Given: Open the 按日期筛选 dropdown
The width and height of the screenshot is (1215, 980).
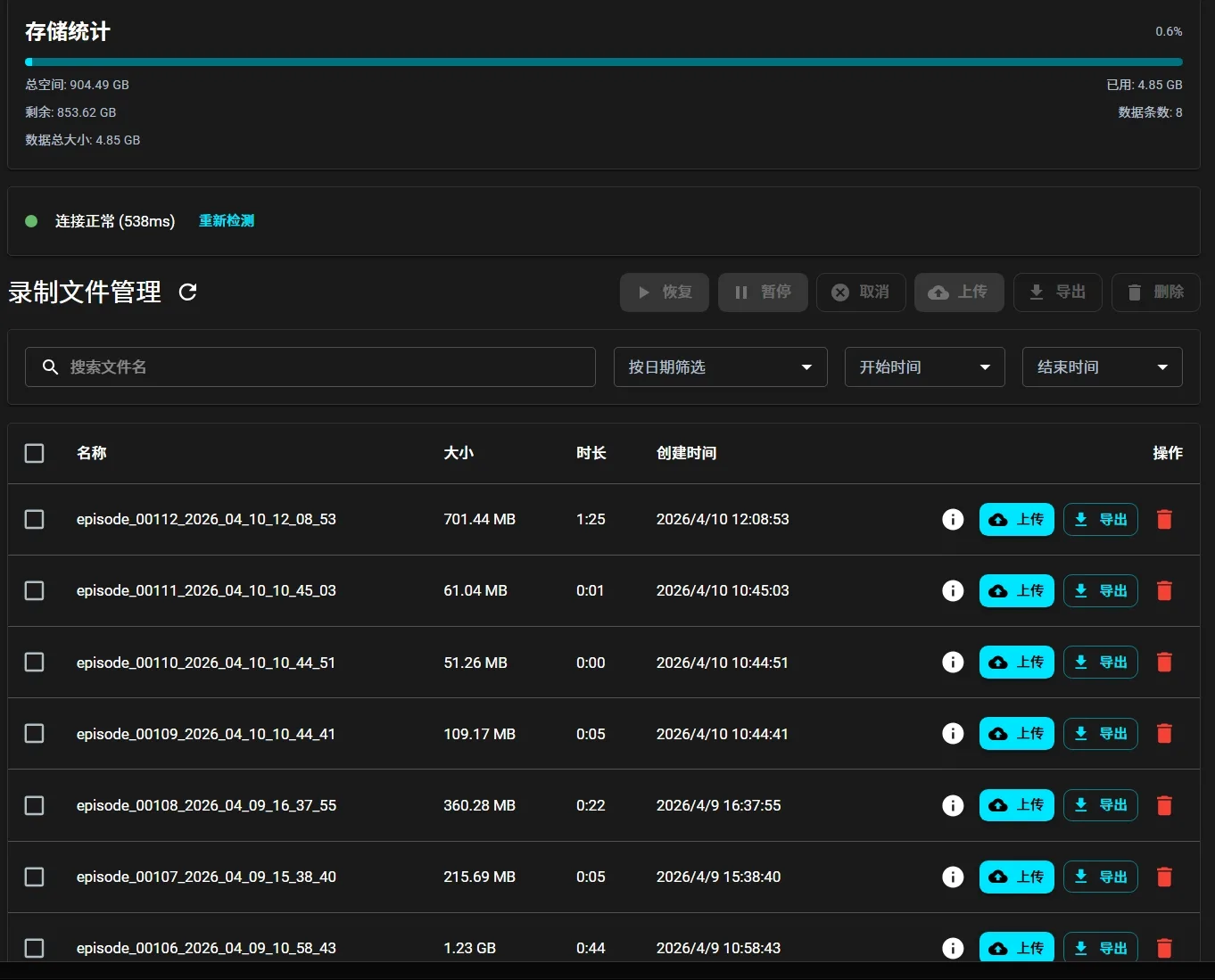Looking at the screenshot, I should (x=720, y=367).
